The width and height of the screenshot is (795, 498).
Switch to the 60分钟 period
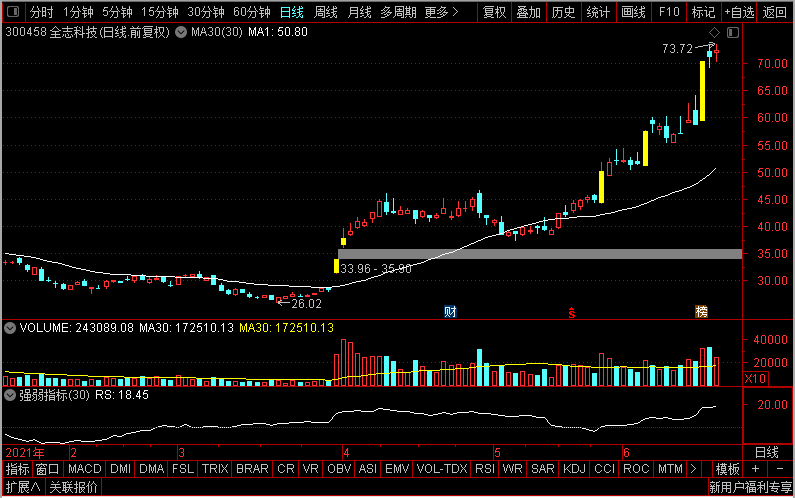coord(251,12)
